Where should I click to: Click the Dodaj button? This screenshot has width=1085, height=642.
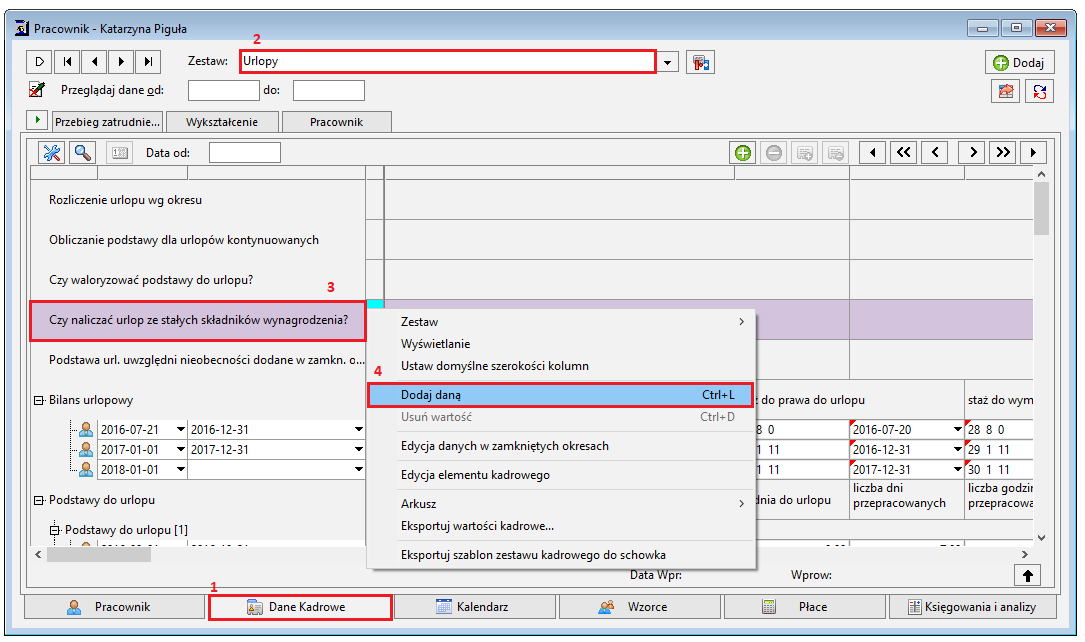pyautogui.click(x=1019, y=62)
